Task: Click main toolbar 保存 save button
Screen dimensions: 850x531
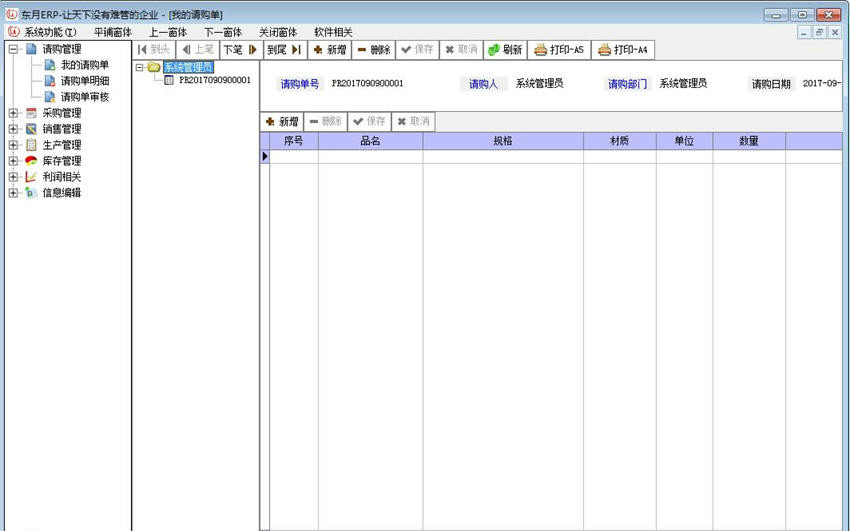Action: point(417,50)
